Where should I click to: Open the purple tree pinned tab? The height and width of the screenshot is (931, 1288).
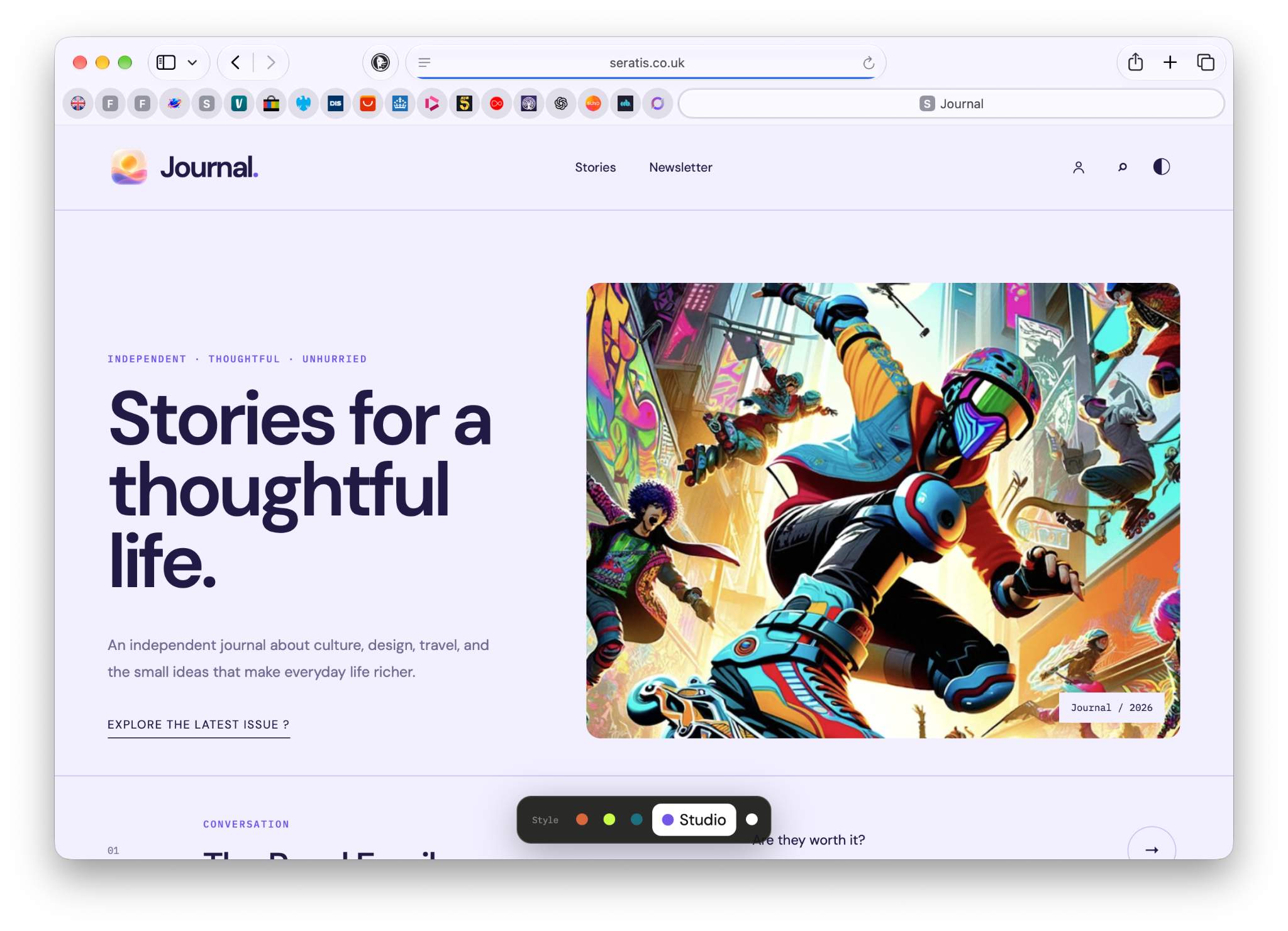529,104
